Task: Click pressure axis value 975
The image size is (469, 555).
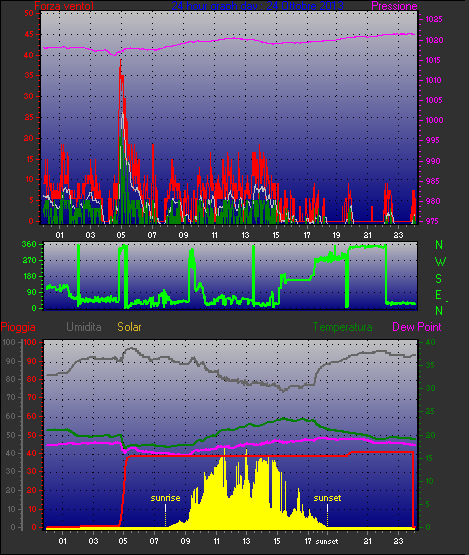Action: [431, 221]
